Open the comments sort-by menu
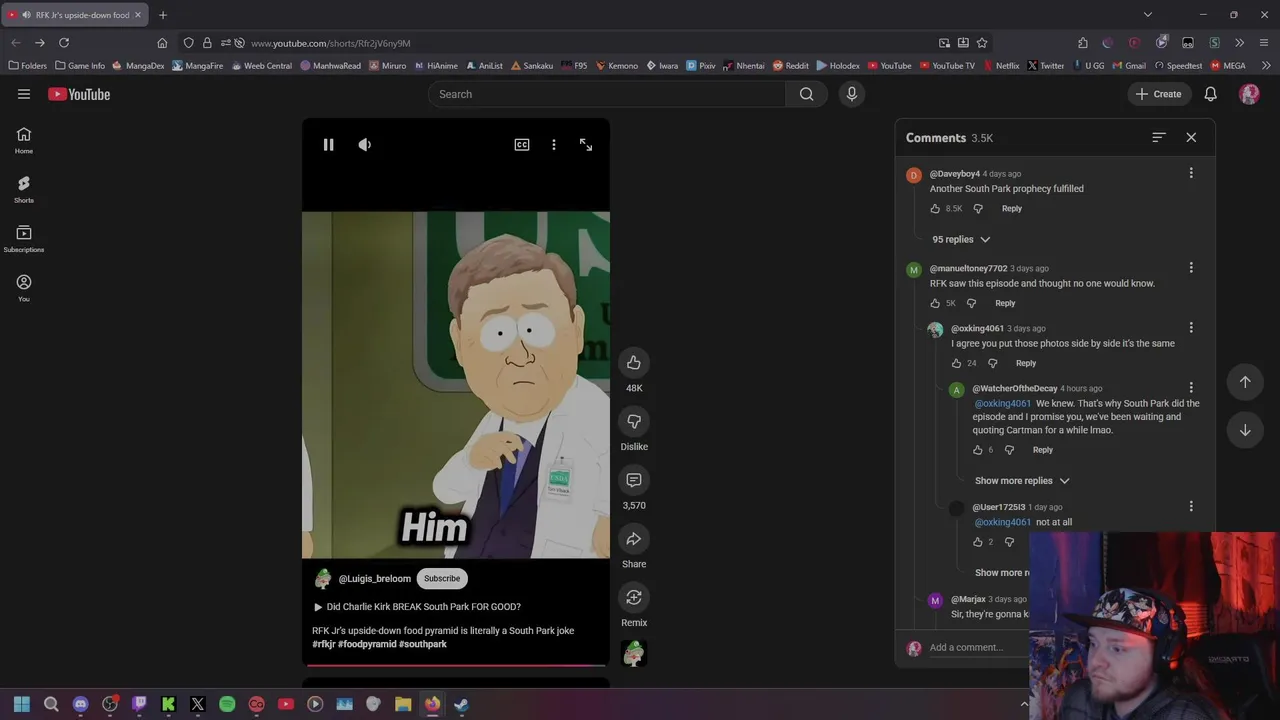The width and height of the screenshot is (1280, 720). [1159, 138]
